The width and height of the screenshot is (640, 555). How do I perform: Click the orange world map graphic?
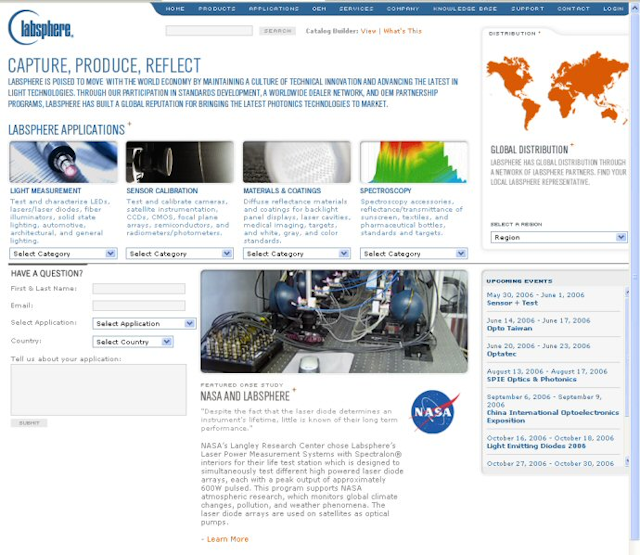coord(557,89)
